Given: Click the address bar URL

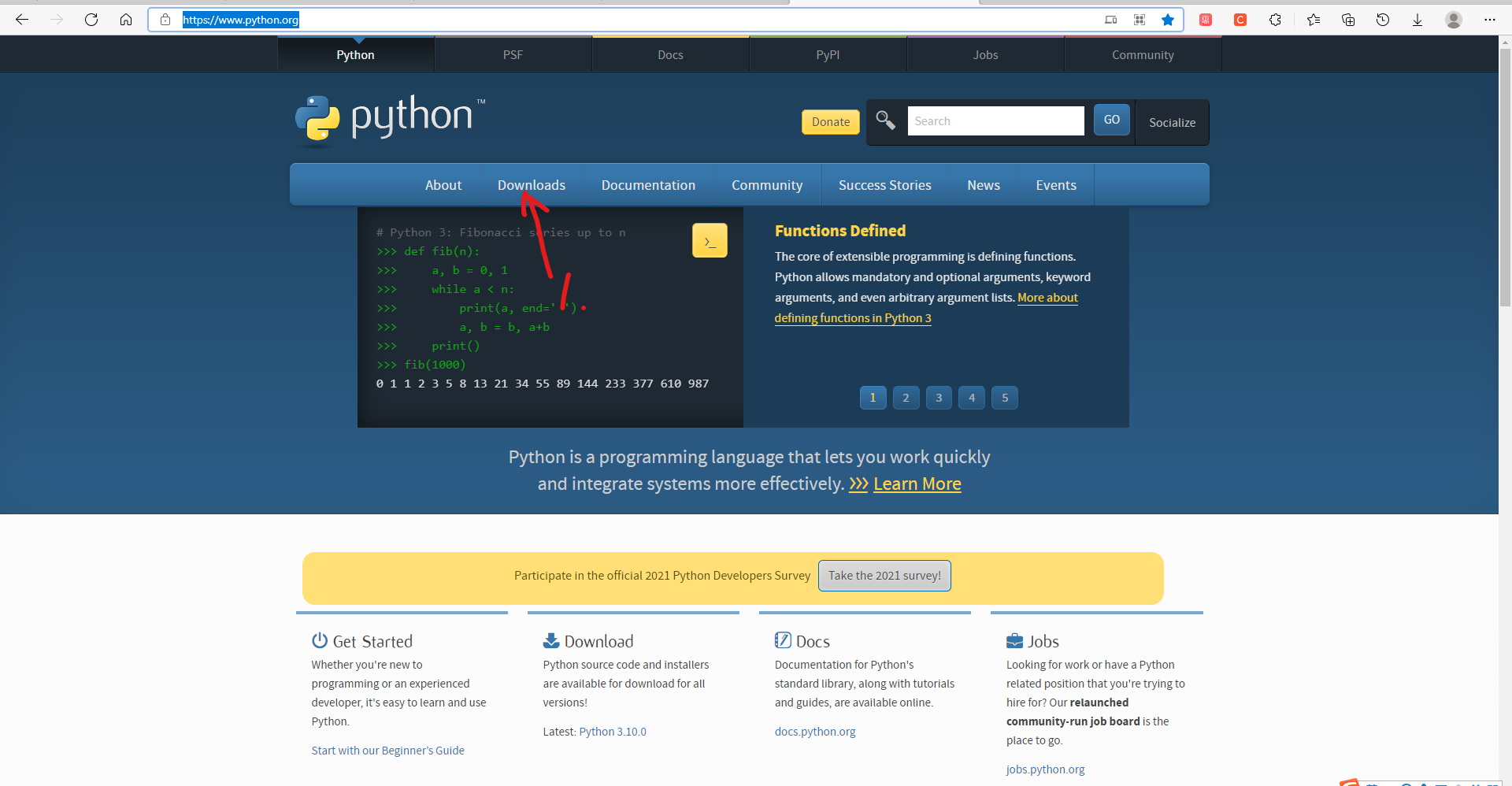Looking at the screenshot, I should [x=241, y=20].
